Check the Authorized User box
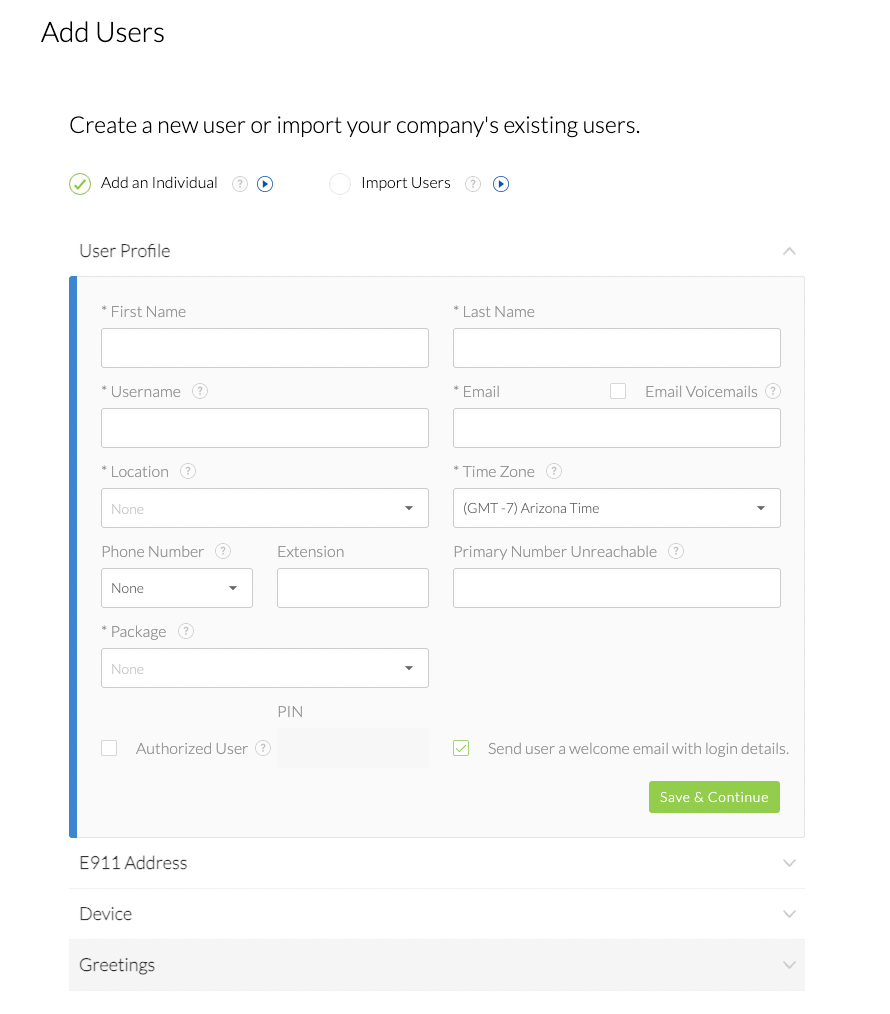Screen dimensions: 890x1014 pos(109,747)
